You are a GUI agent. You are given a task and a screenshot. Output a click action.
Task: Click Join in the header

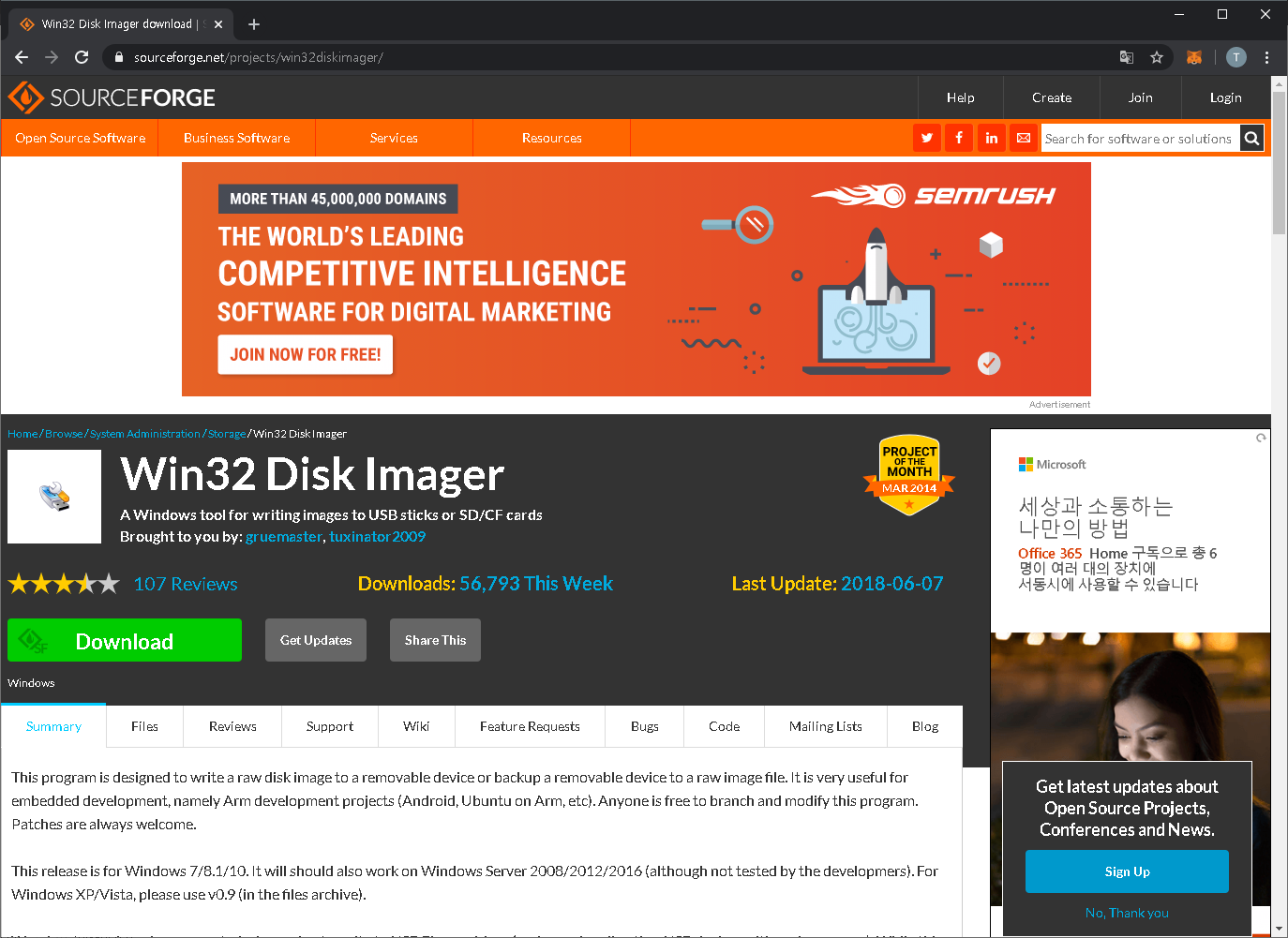pyautogui.click(x=1140, y=97)
